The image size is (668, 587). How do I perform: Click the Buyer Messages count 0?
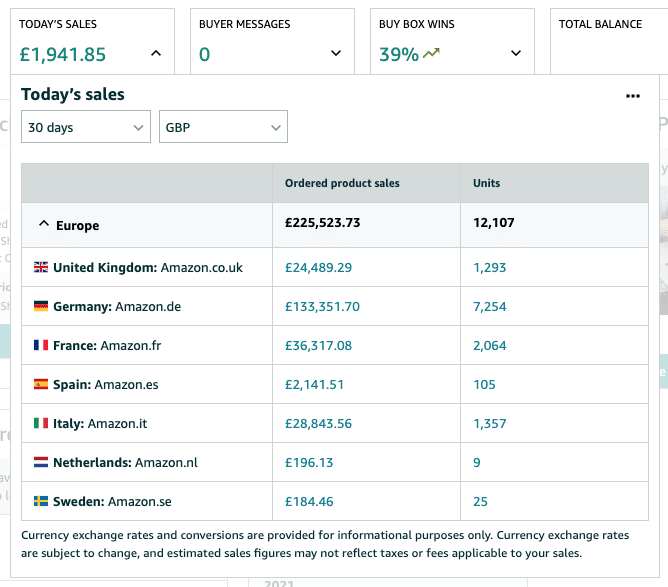pyautogui.click(x=204, y=55)
